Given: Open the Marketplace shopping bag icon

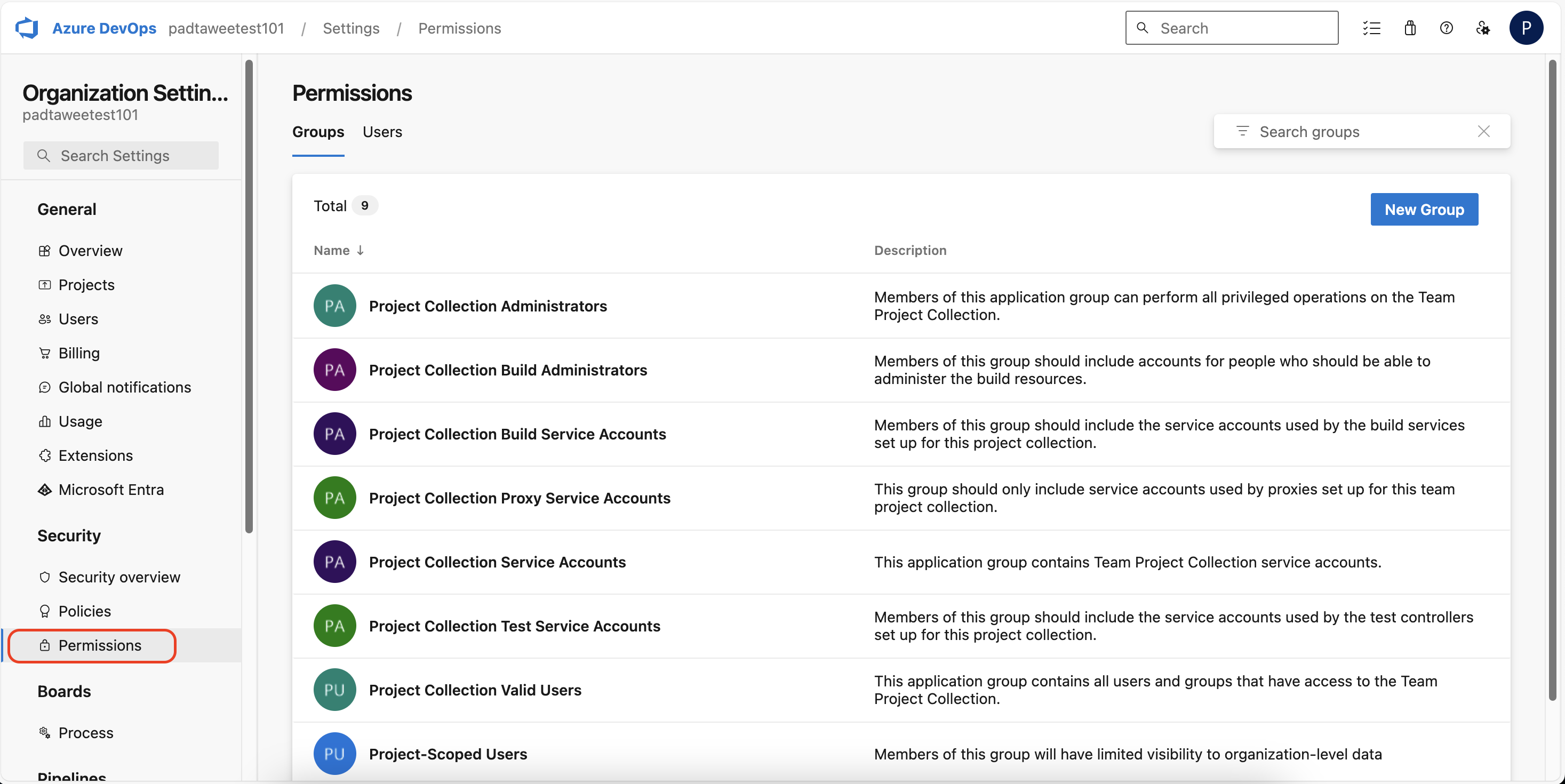Looking at the screenshot, I should coord(1409,28).
